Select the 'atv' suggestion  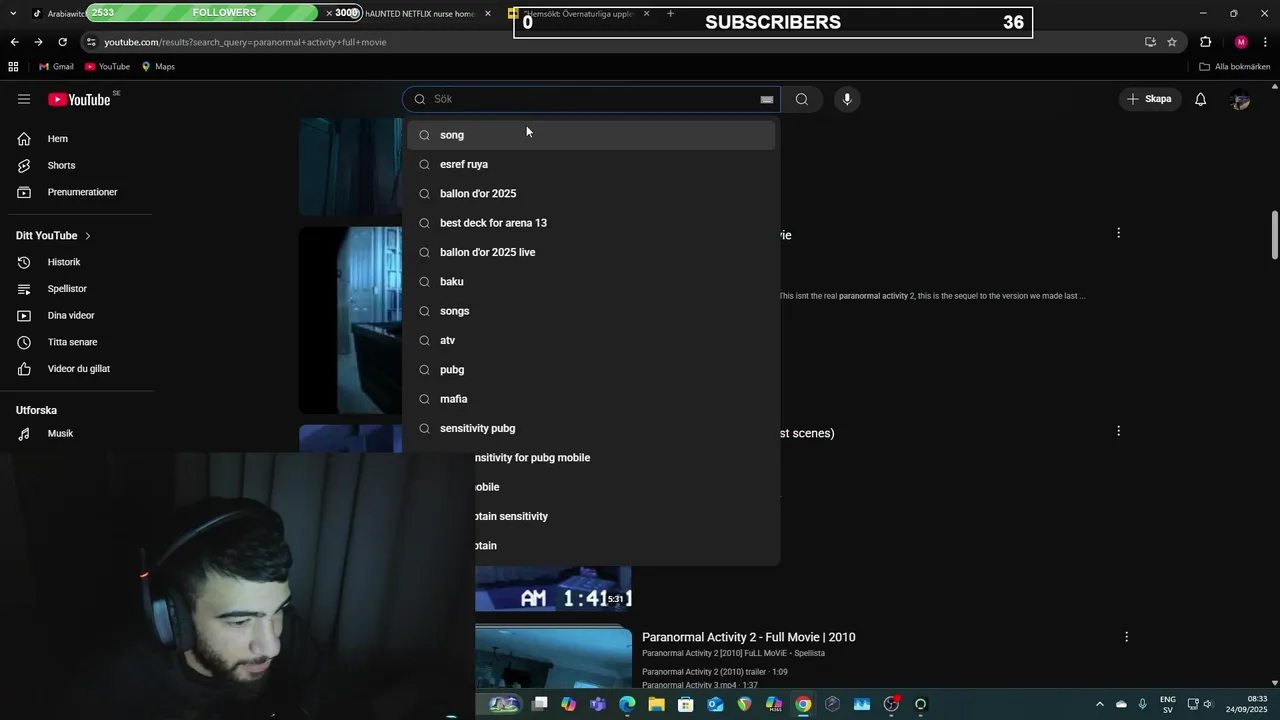coord(591,340)
